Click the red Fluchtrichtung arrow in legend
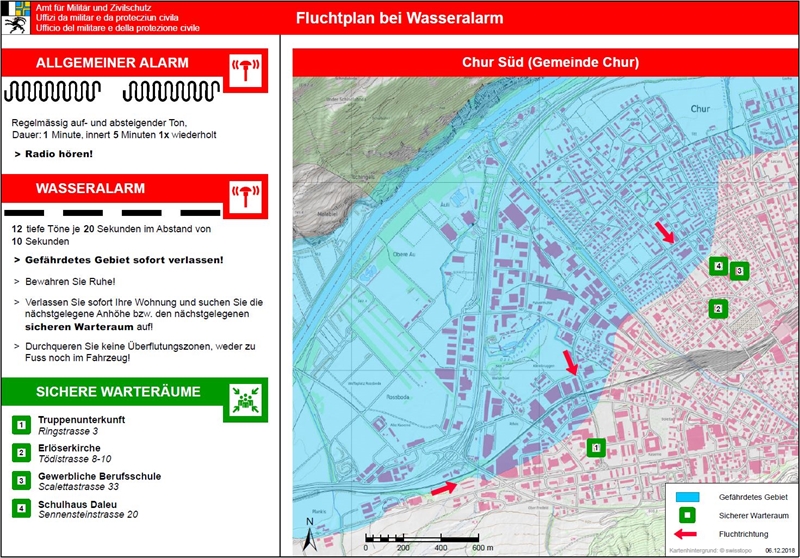 pyautogui.click(x=687, y=534)
